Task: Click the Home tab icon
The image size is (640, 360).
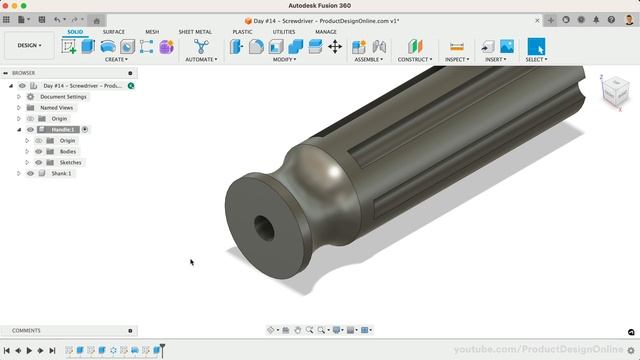Action: [x=96, y=21]
